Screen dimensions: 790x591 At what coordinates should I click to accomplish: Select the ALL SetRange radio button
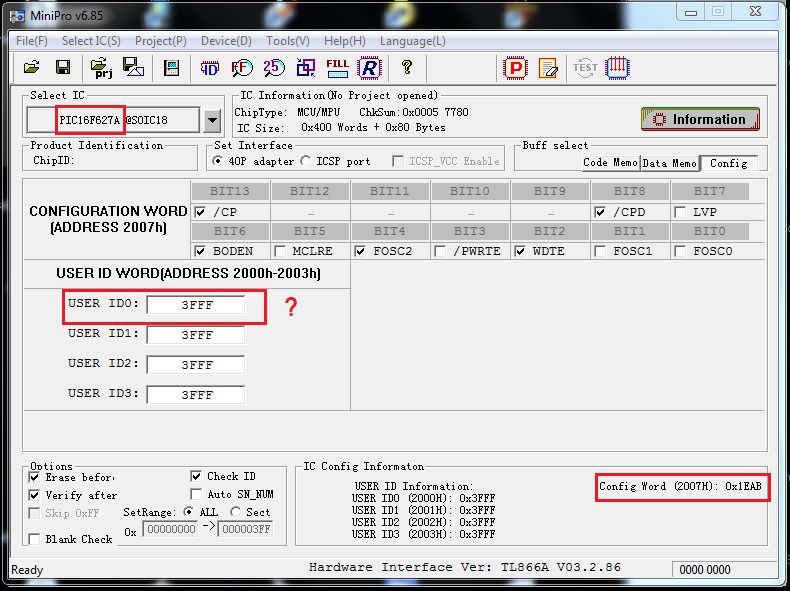pos(189,512)
